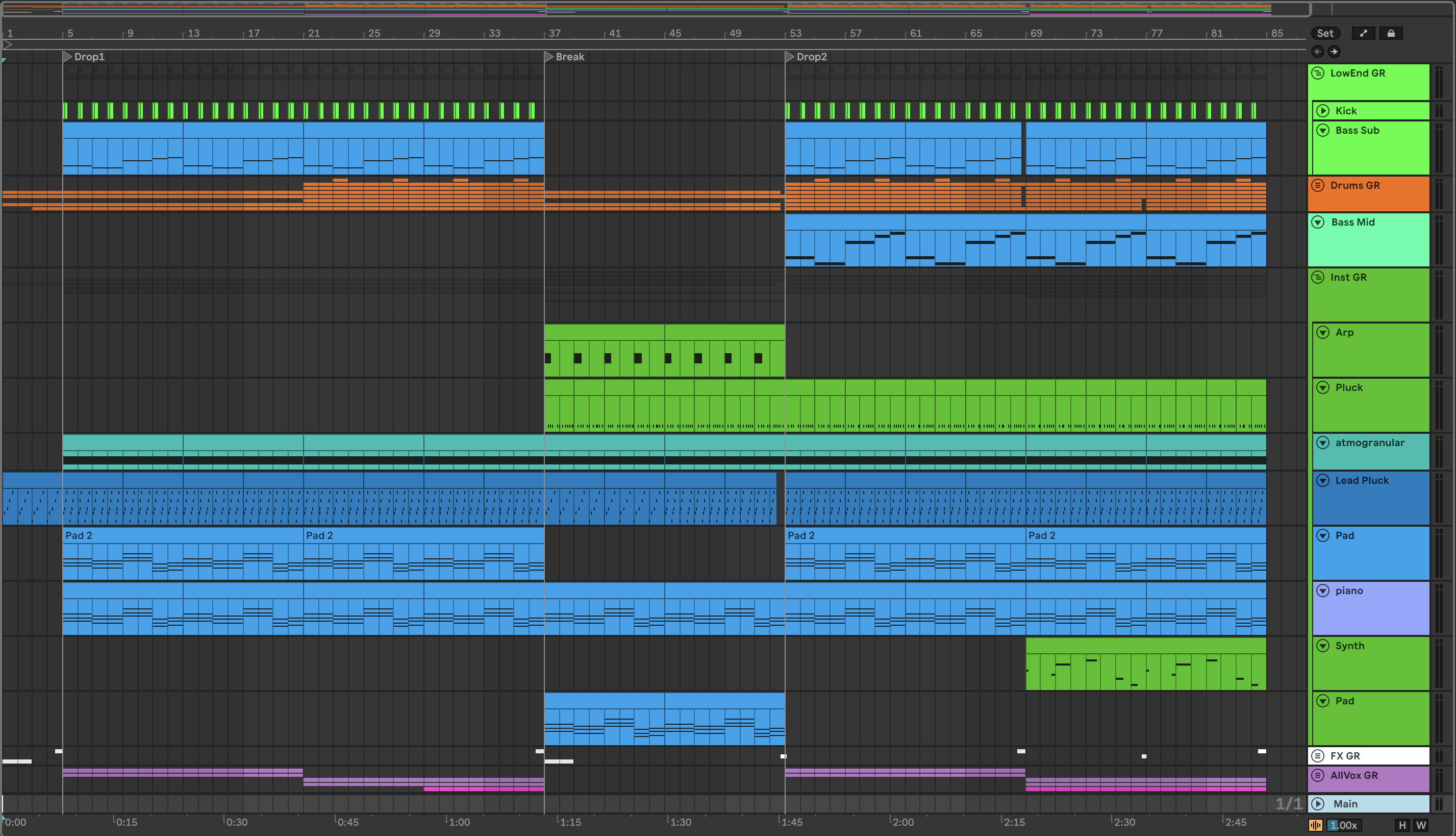Collapse the atmogranular track

click(1323, 442)
